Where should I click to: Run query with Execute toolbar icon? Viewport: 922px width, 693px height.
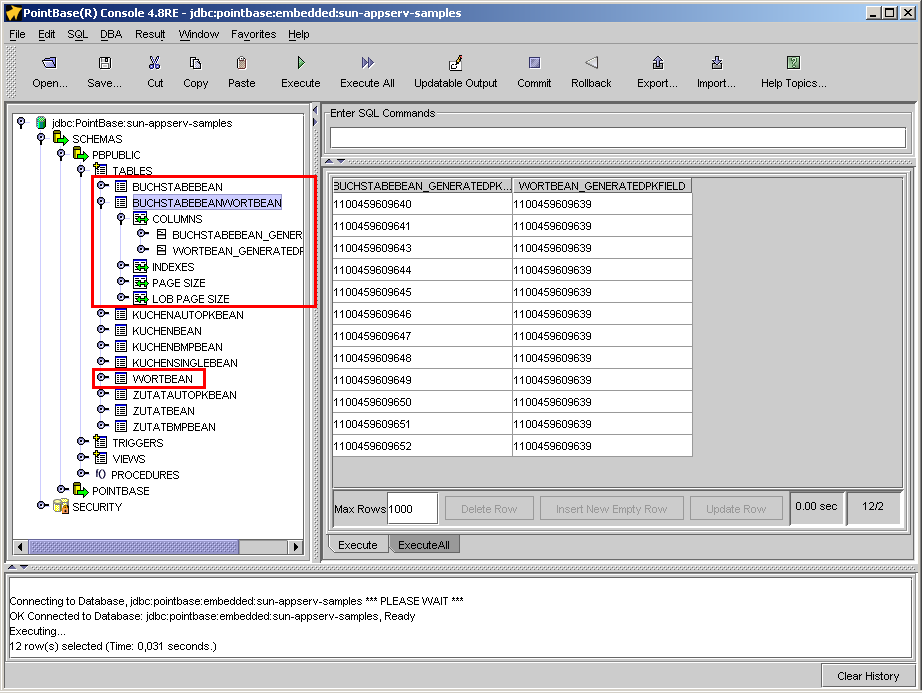tap(300, 63)
